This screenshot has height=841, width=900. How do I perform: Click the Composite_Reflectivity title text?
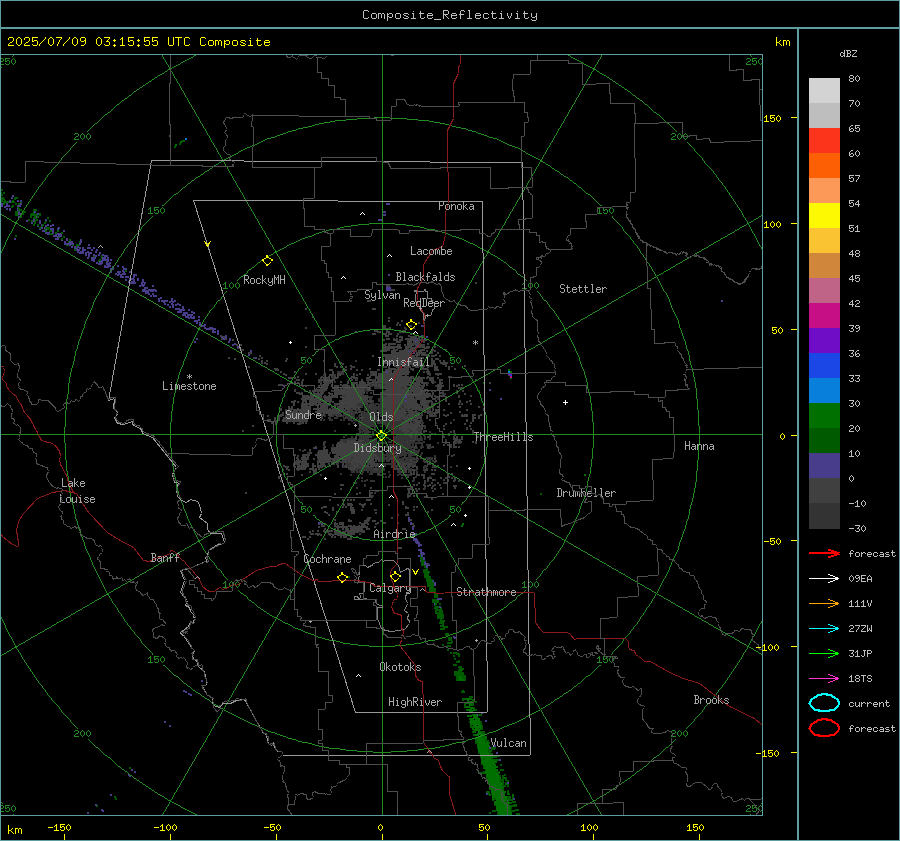450,15
